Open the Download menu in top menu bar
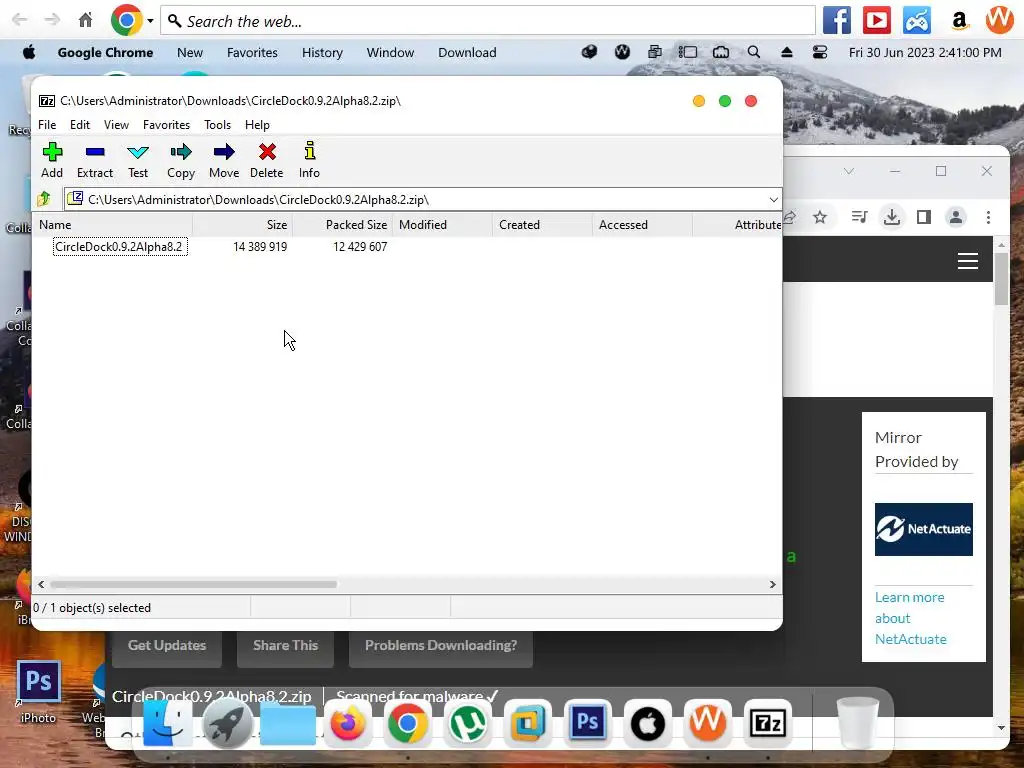This screenshot has height=768, width=1024. 467,52
